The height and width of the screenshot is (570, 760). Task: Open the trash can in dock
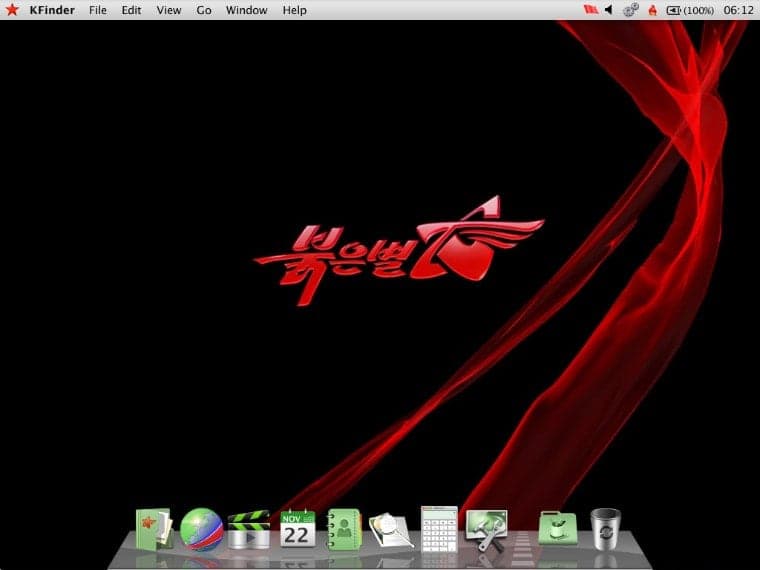[x=605, y=529]
